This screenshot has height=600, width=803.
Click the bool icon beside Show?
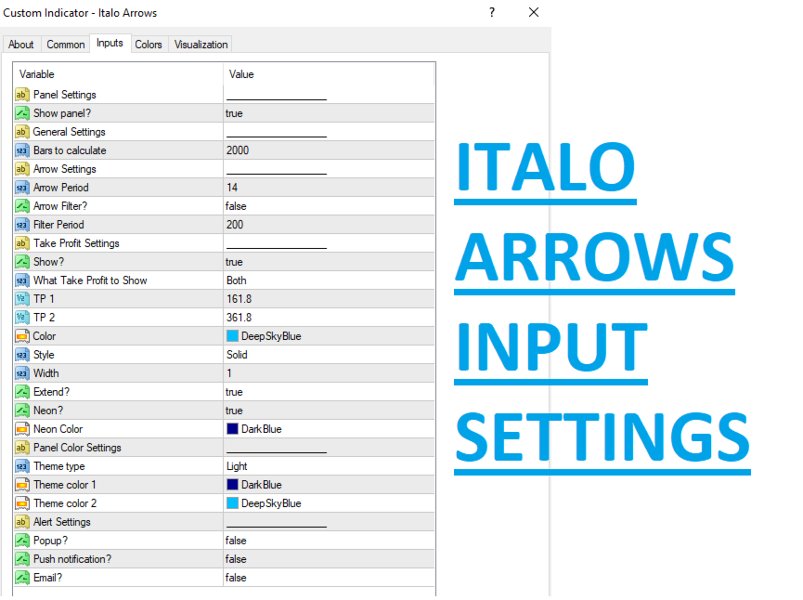(22, 262)
